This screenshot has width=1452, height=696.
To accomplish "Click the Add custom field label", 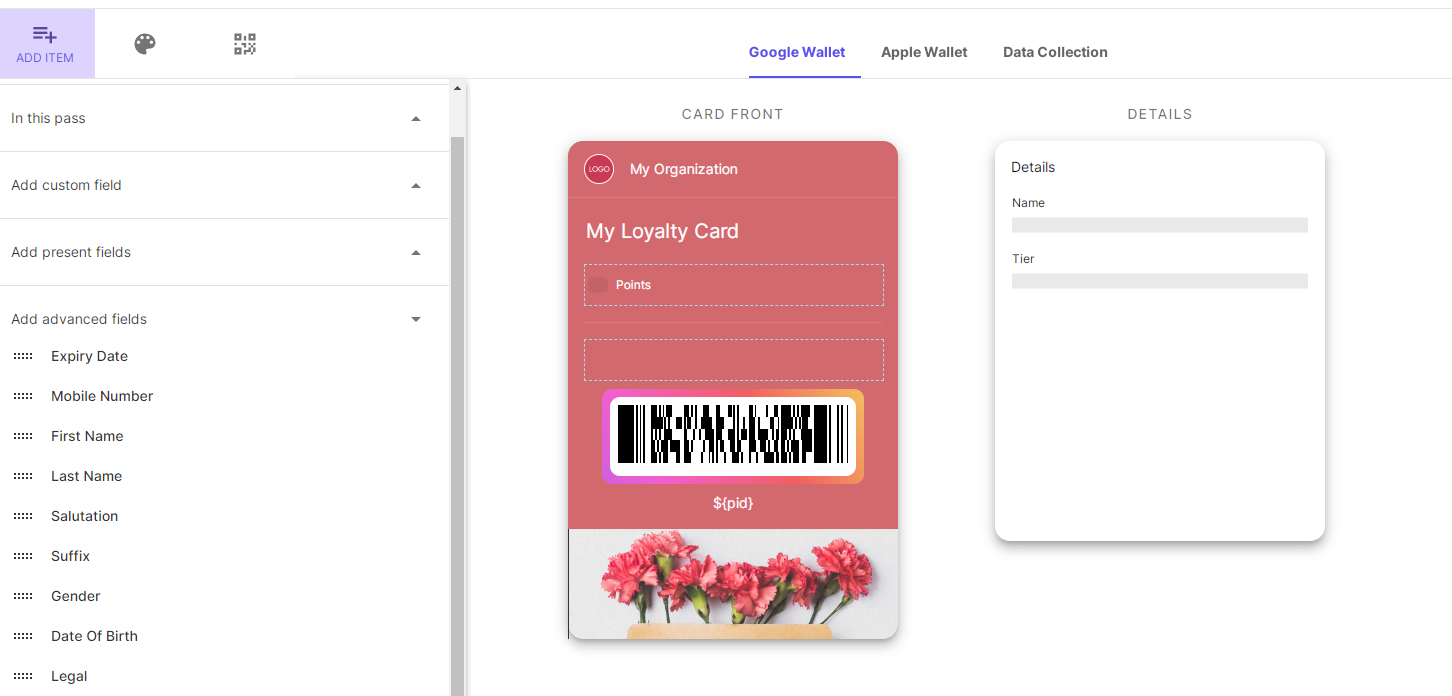I will [66, 185].
